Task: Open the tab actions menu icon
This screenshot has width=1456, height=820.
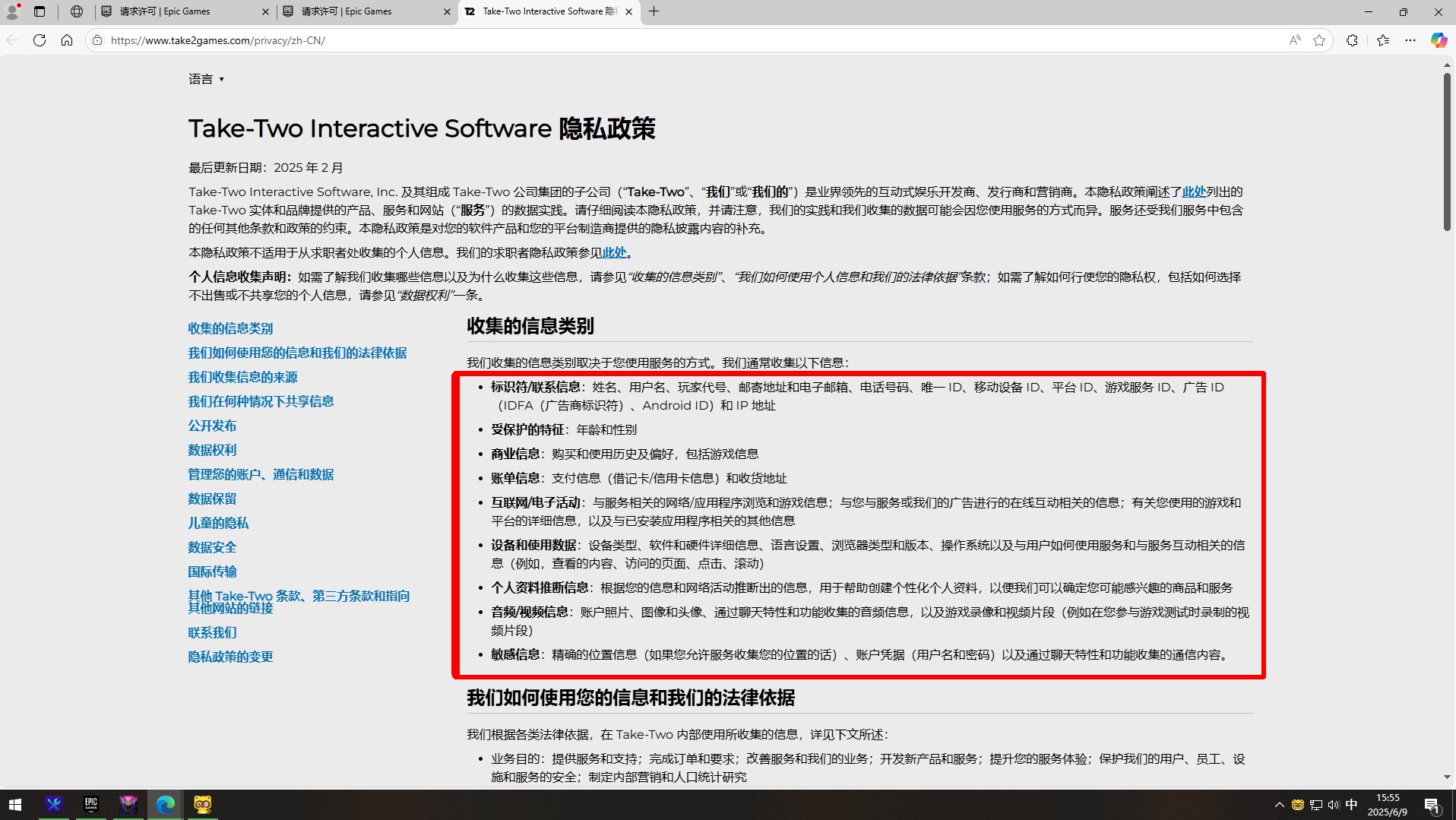Action: (x=40, y=11)
